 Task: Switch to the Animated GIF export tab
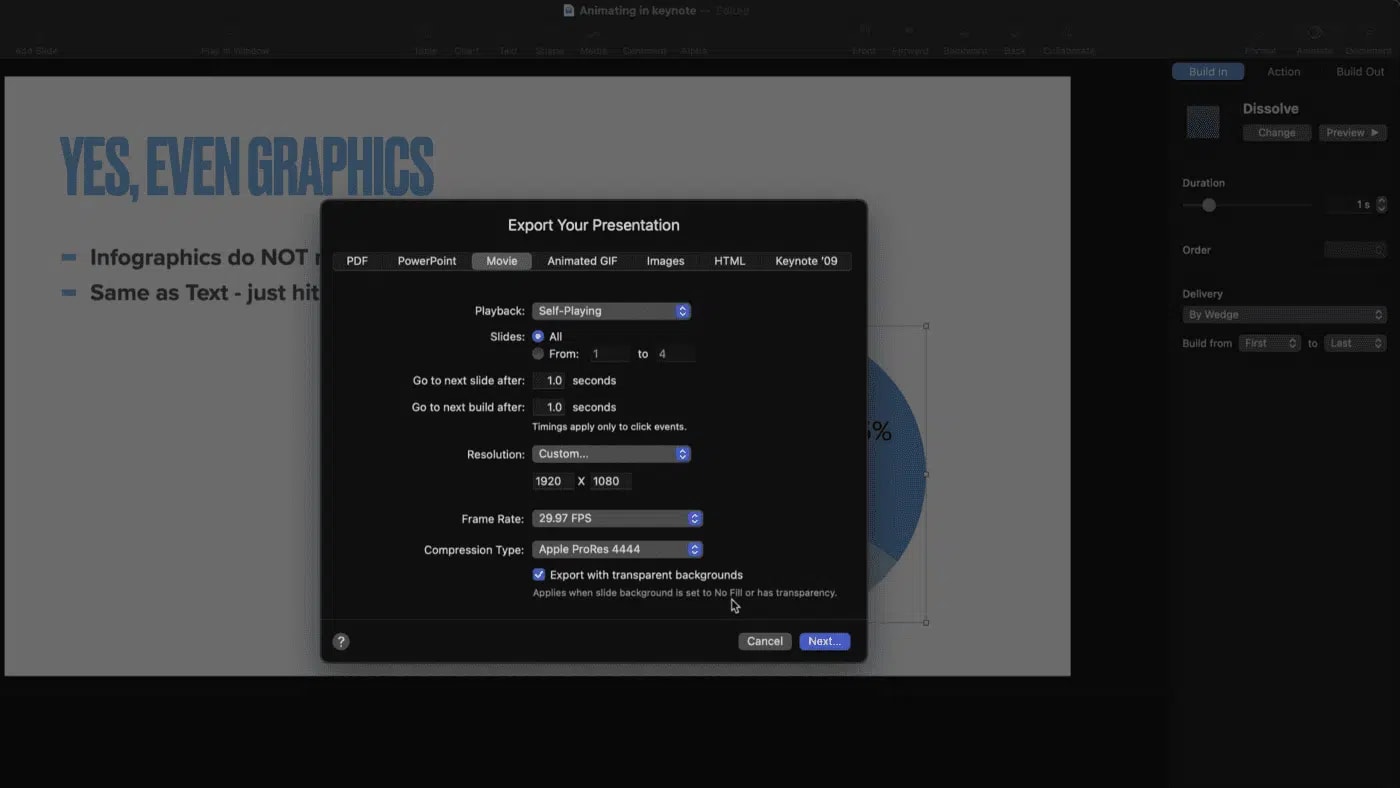point(582,261)
